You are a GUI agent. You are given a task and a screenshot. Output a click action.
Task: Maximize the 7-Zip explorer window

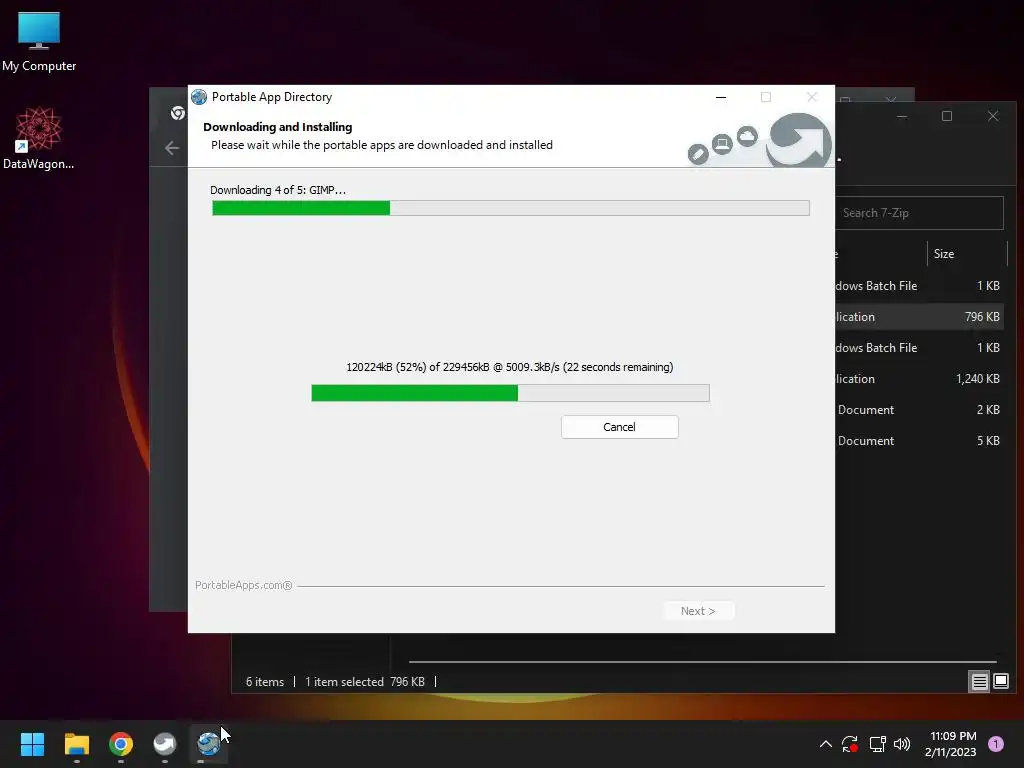tap(947, 116)
